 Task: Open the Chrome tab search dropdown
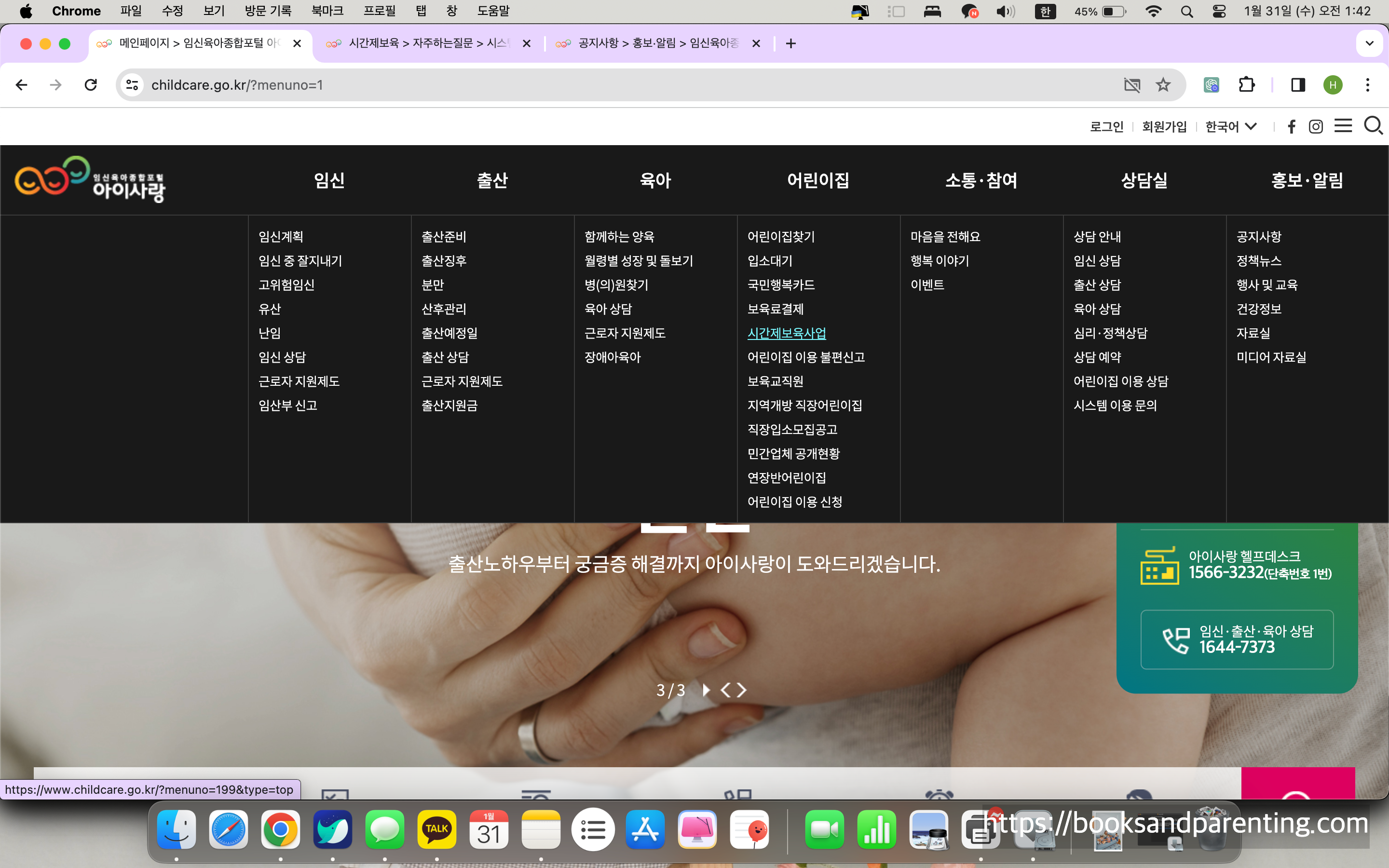point(1369,43)
